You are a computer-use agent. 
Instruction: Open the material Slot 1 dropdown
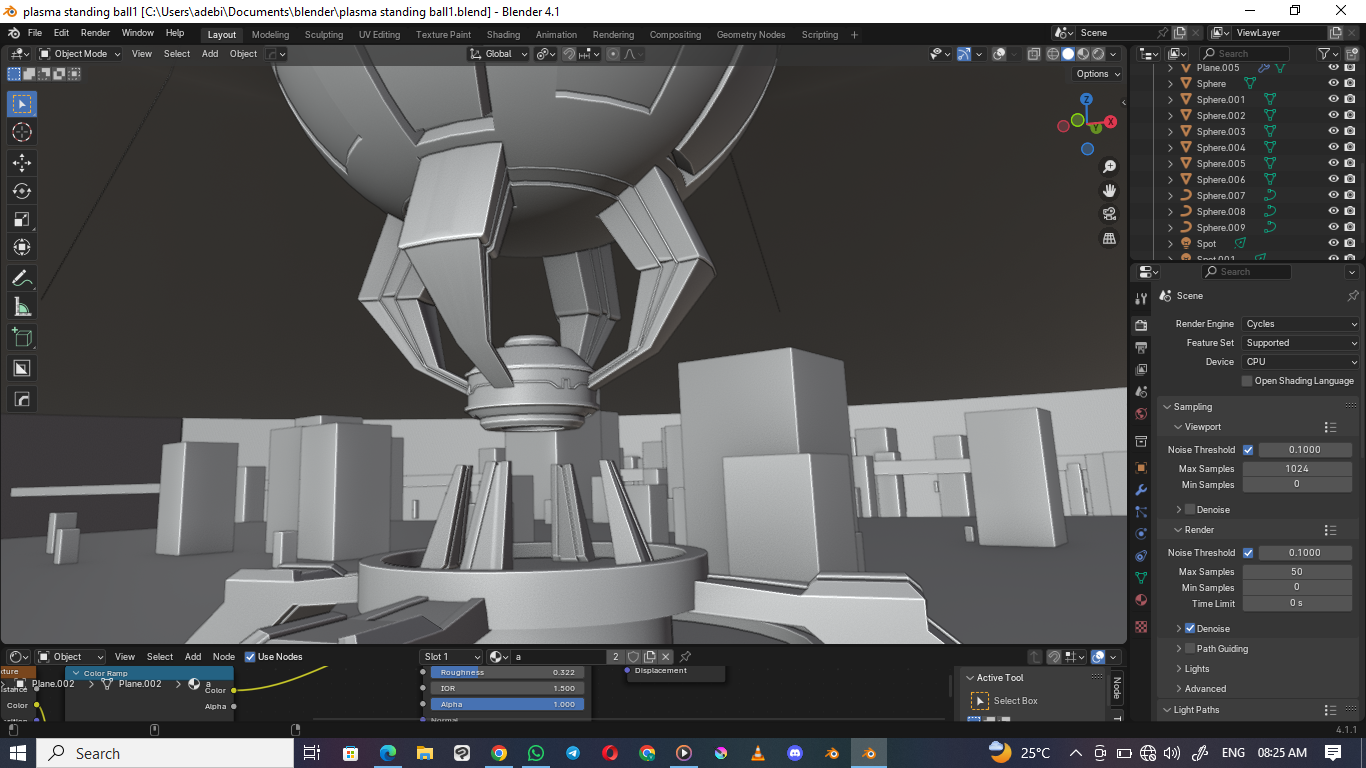point(451,657)
